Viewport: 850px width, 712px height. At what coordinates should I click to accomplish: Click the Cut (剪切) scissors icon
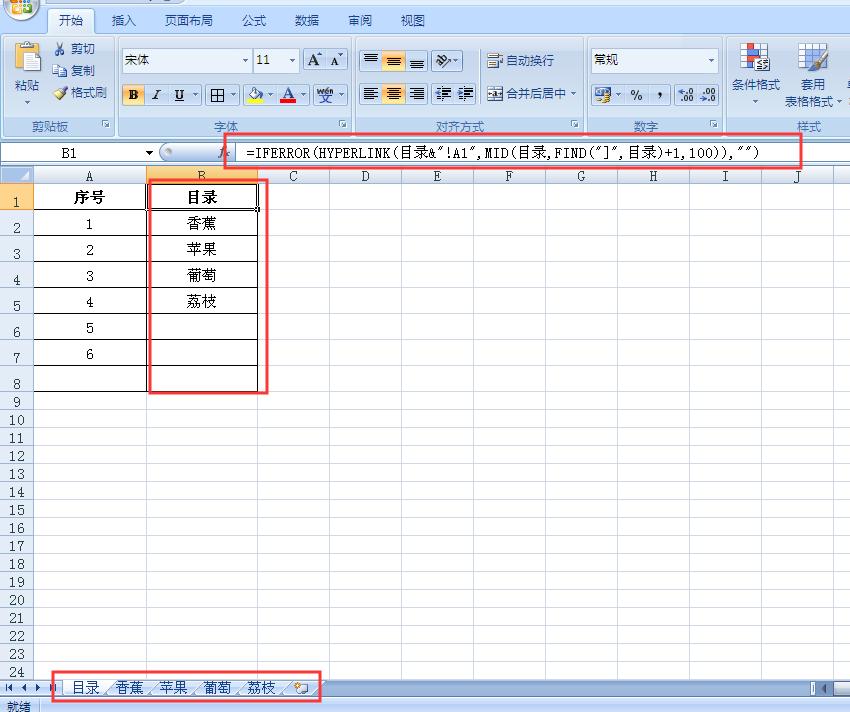60,49
